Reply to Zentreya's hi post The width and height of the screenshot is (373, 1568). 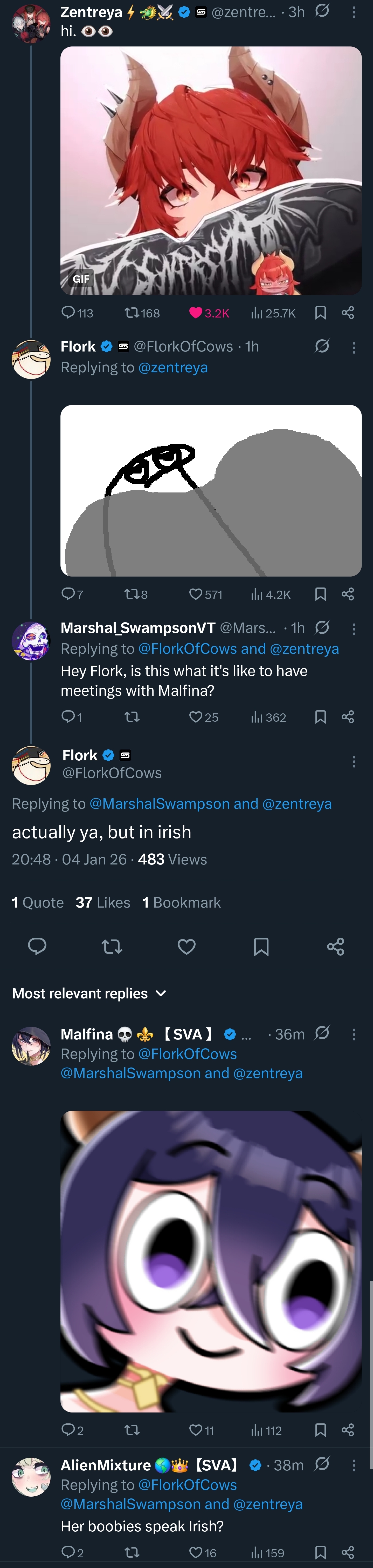coord(68,313)
